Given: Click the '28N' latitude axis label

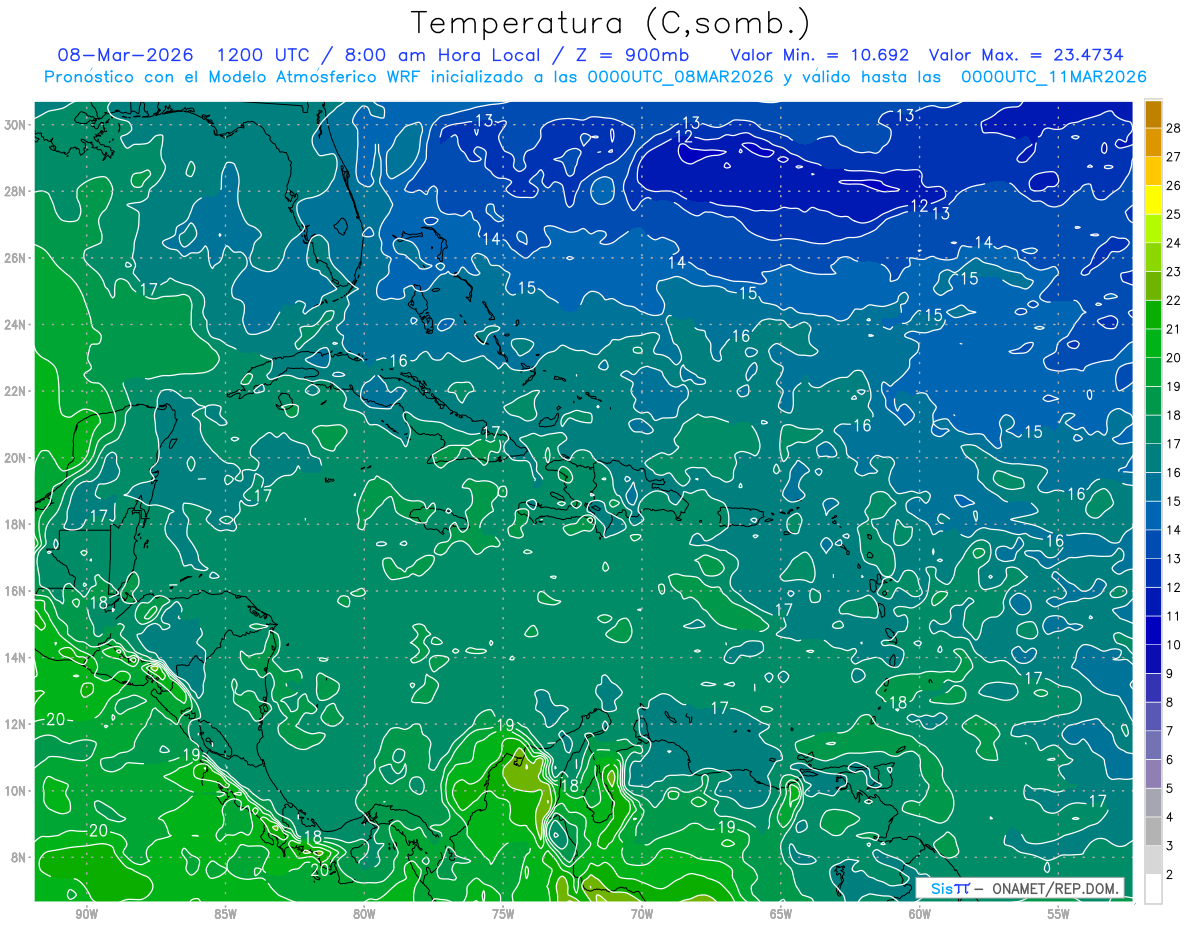Looking at the screenshot, I should [x=17, y=191].
